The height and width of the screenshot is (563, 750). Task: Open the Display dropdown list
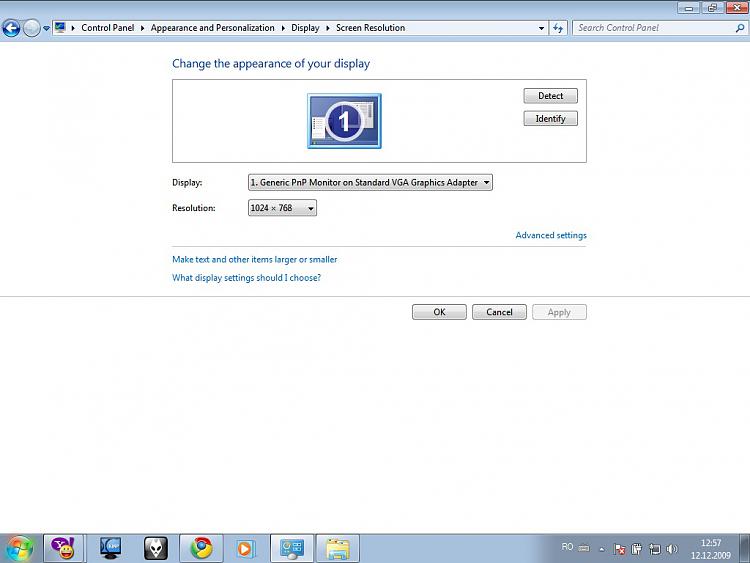click(370, 182)
